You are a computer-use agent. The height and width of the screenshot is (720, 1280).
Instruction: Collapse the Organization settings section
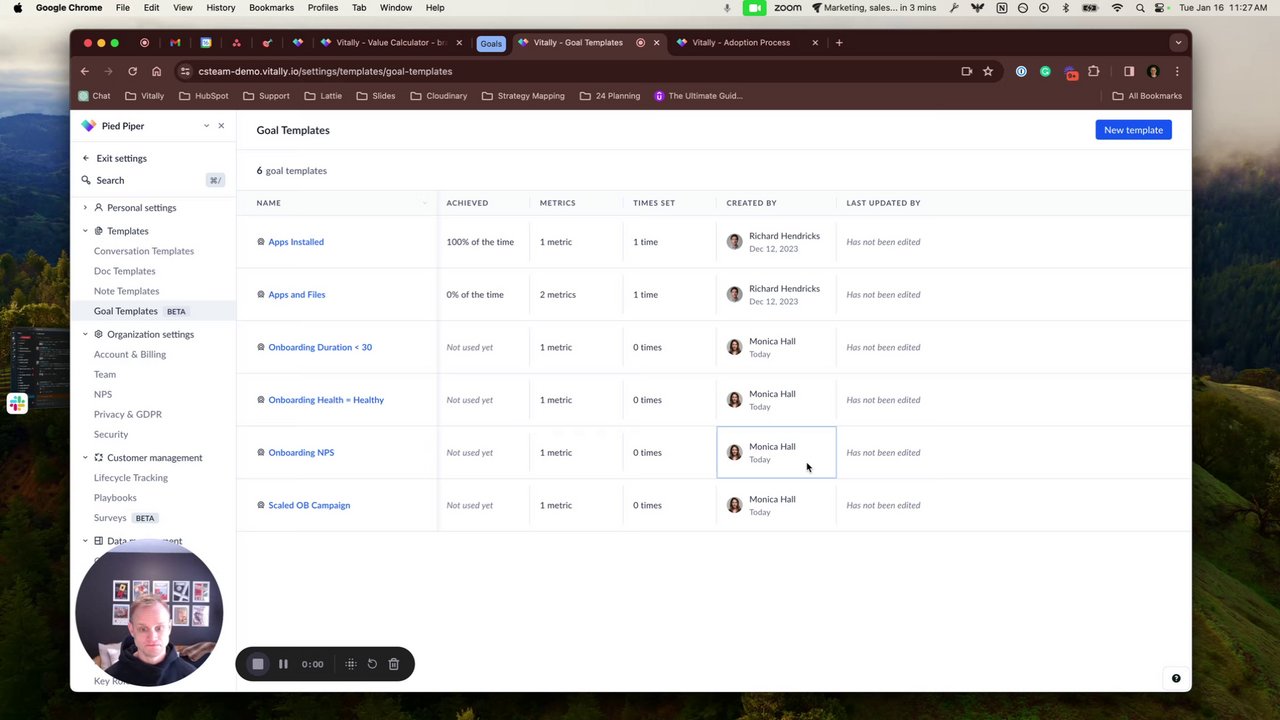85,334
